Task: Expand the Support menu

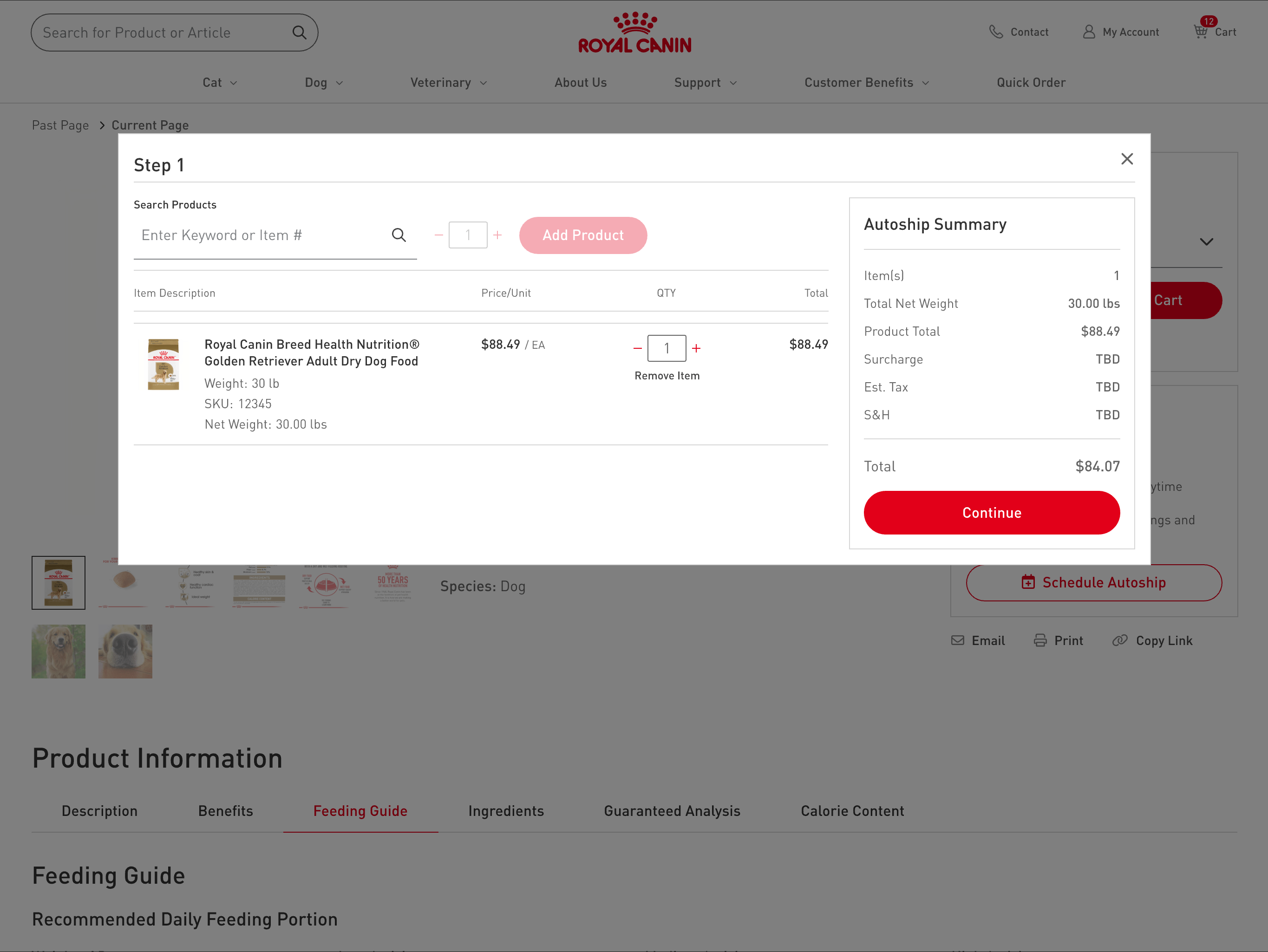Action: (705, 83)
